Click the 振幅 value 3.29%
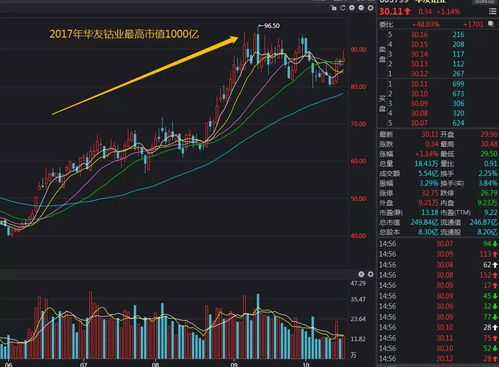Screen dimensions: 499x367 click(429, 183)
